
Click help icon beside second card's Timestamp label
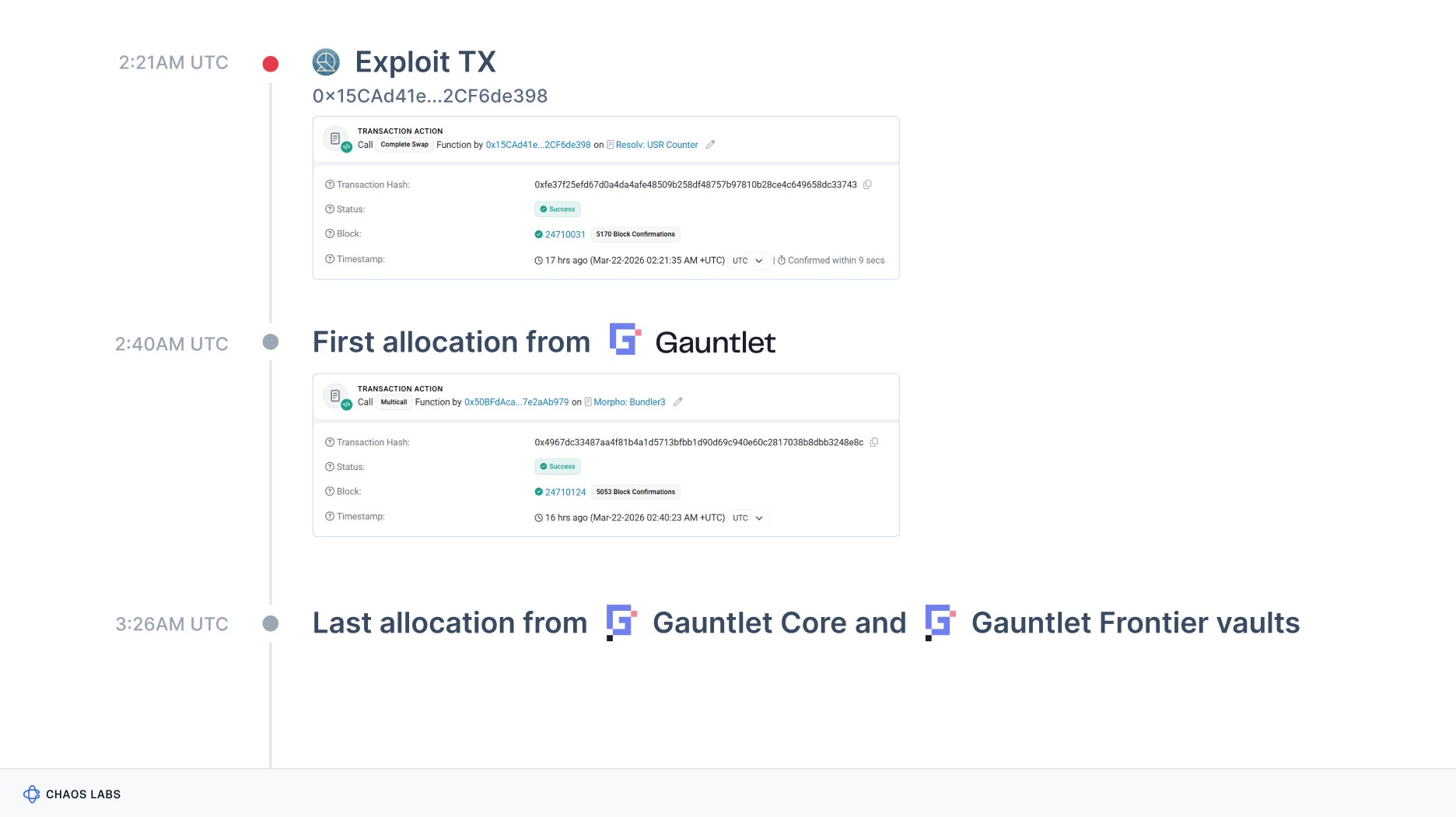tap(330, 517)
